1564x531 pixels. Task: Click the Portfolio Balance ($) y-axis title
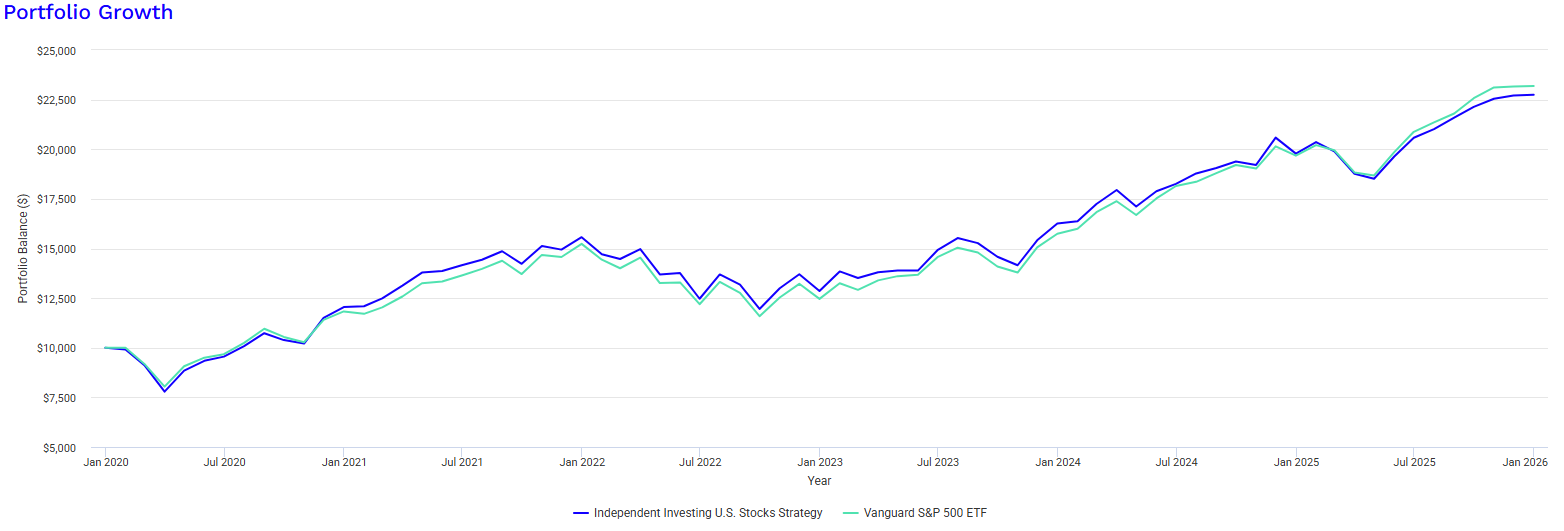(23, 250)
